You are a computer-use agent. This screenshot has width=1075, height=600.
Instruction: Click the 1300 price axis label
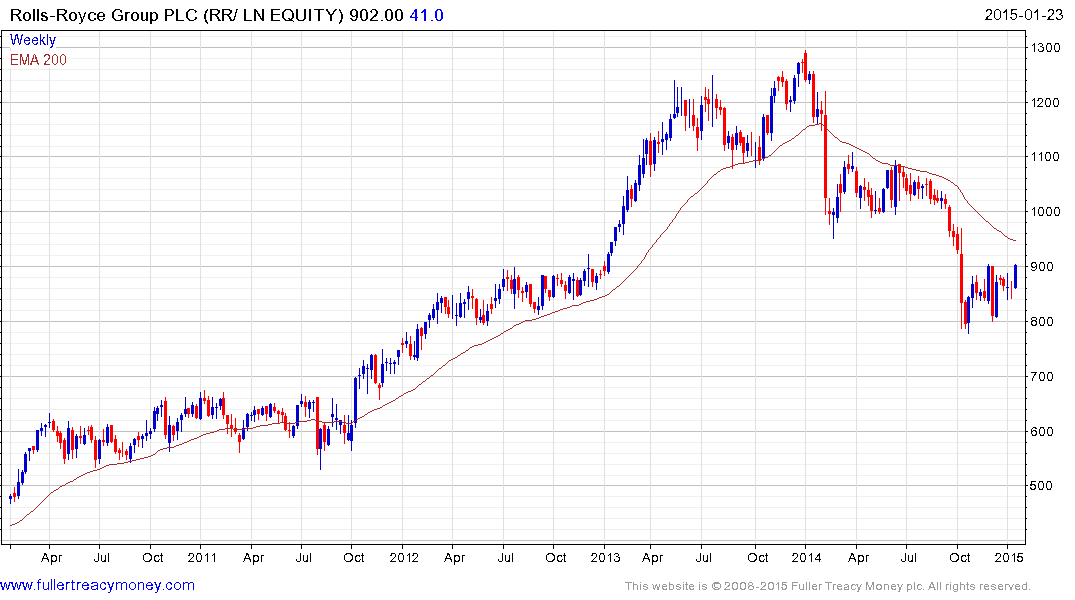(x=1045, y=47)
